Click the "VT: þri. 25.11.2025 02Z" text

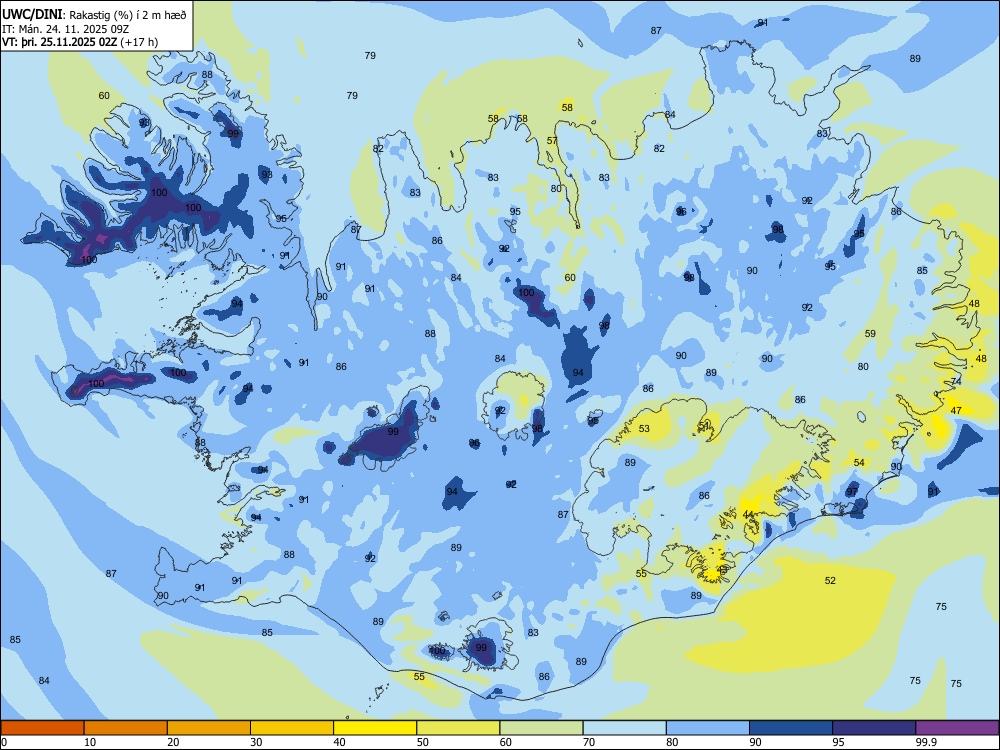(59, 42)
